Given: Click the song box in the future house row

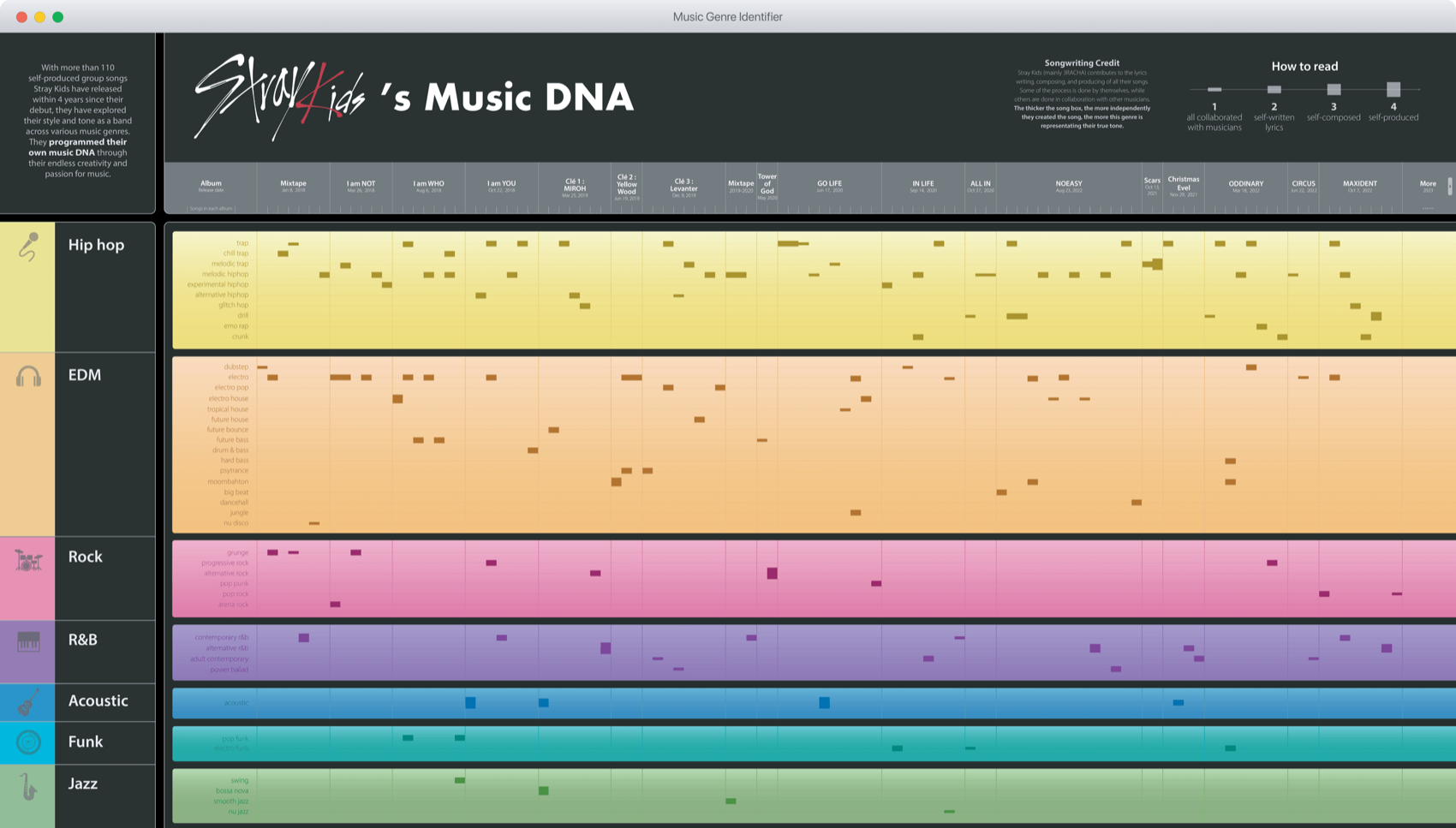Looking at the screenshot, I should tap(700, 420).
